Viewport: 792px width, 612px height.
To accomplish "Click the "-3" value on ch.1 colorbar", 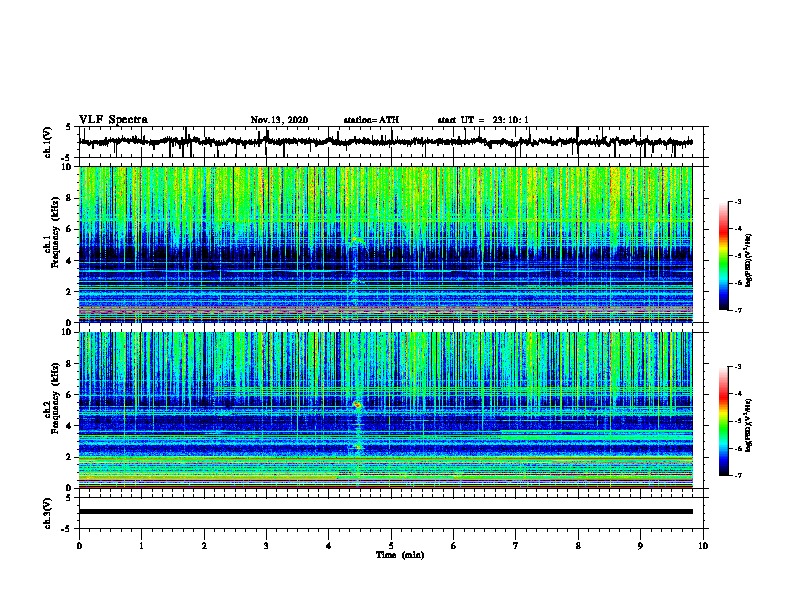I will tap(737, 201).
